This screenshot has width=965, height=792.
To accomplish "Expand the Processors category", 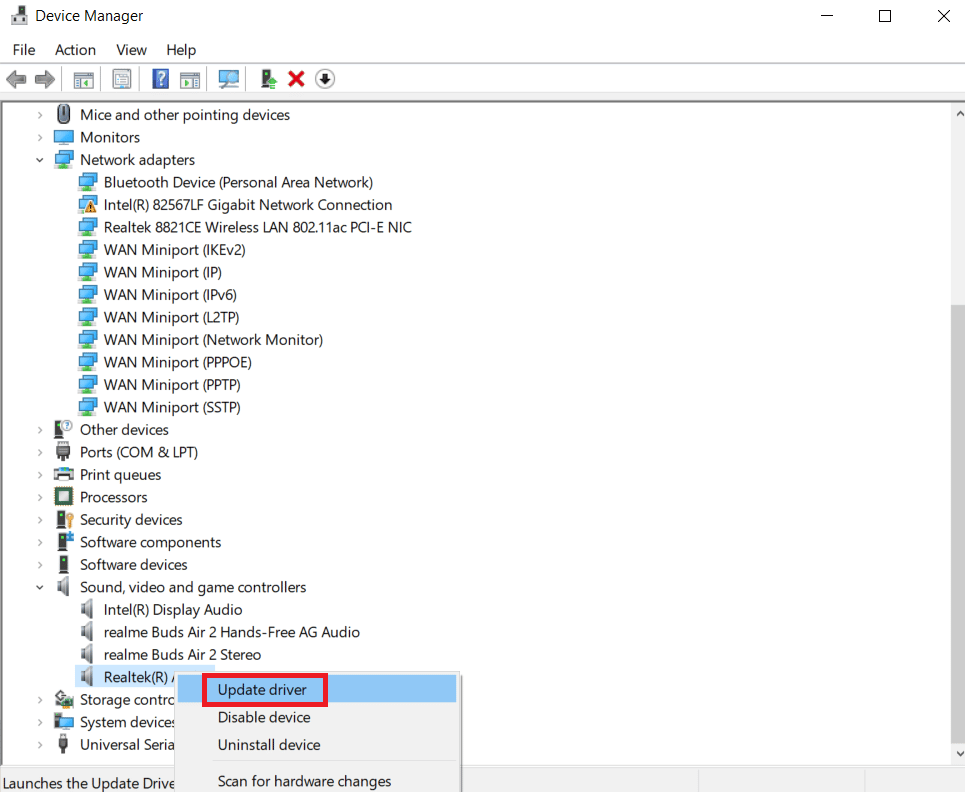I will [40, 497].
